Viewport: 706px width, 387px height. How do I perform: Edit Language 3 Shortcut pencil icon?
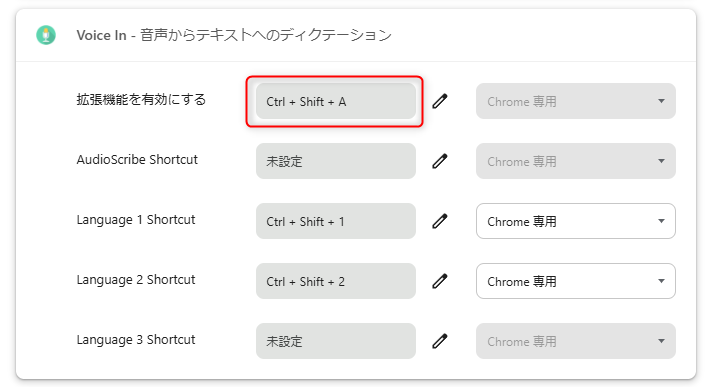tap(440, 341)
